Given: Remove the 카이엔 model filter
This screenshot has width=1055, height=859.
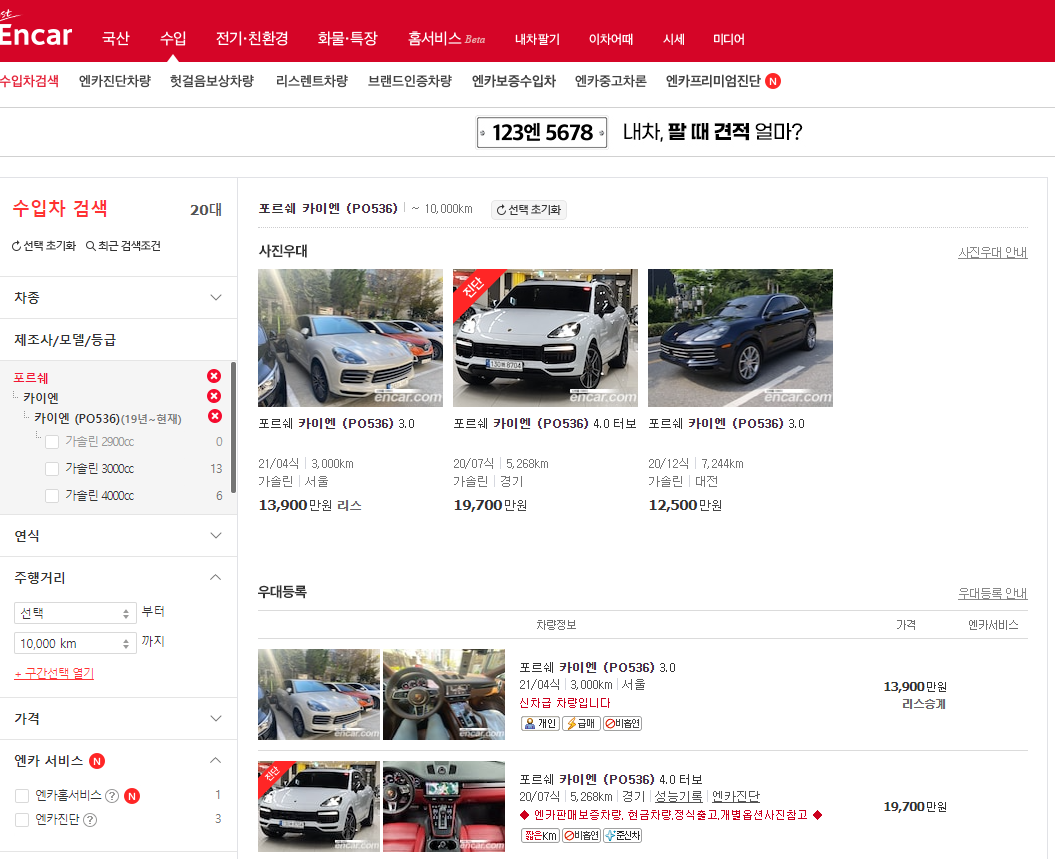Looking at the screenshot, I should pos(214,396).
